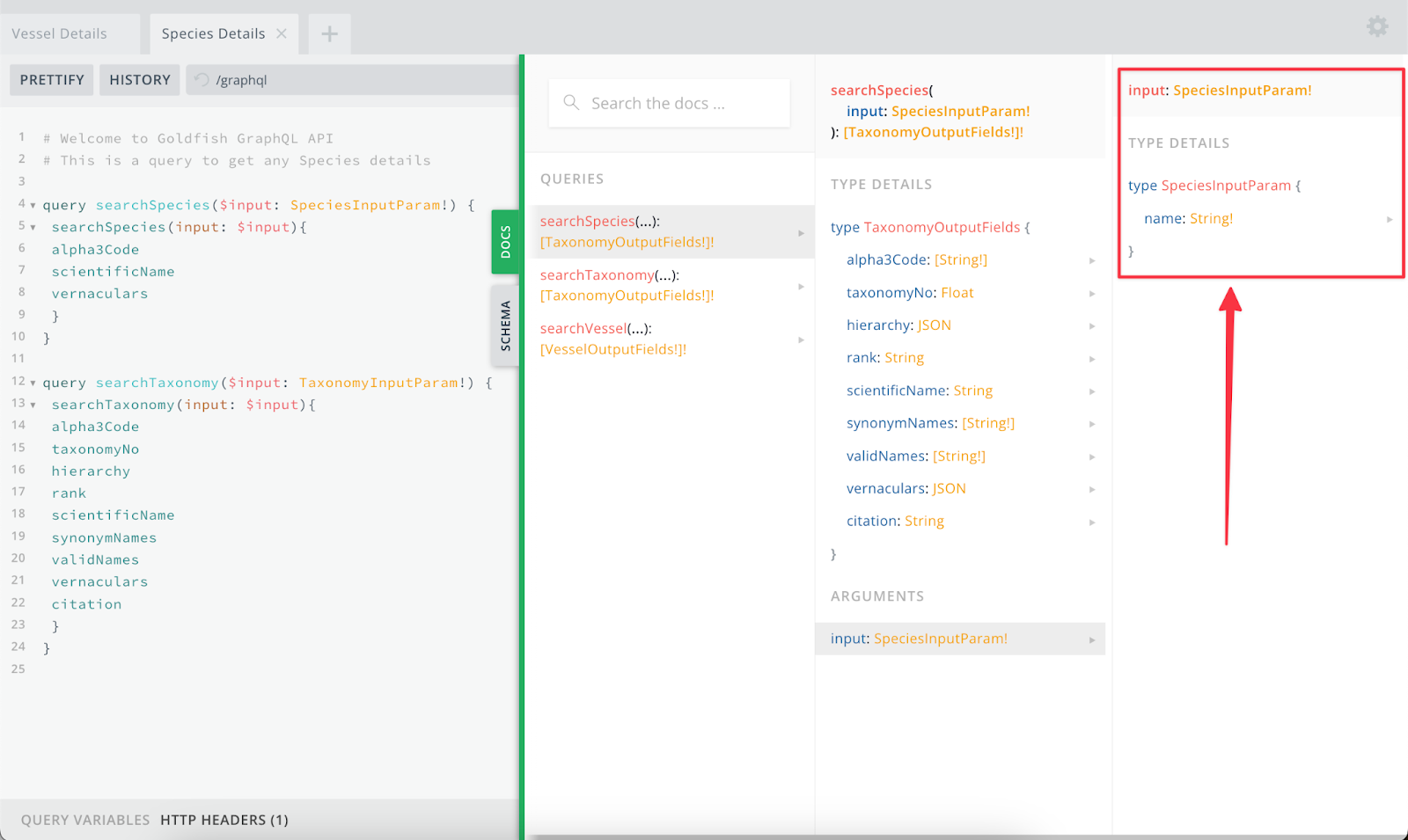Click 'type SpeciesInputParam' definition heading
The image size is (1408, 840).
1214,186
